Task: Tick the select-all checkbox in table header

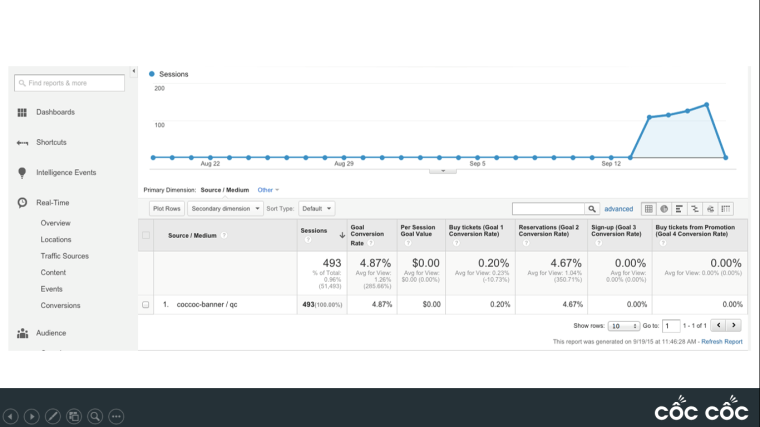Action: point(146,235)
